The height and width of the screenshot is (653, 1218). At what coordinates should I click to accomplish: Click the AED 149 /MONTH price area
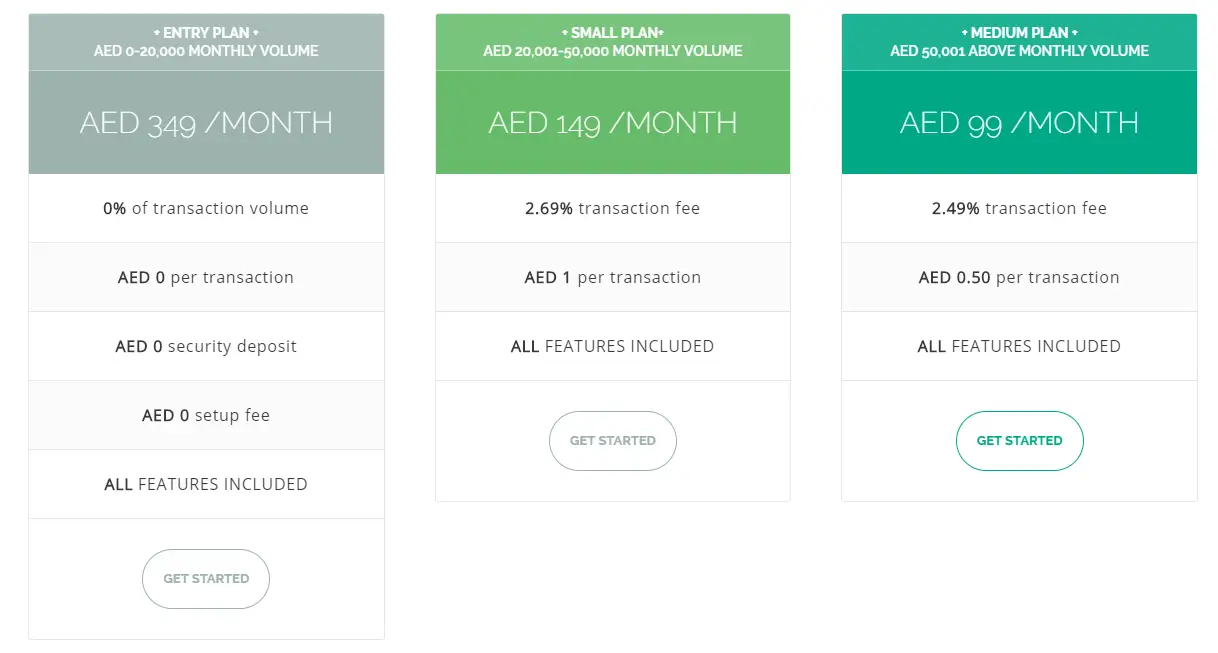(613, 122)
